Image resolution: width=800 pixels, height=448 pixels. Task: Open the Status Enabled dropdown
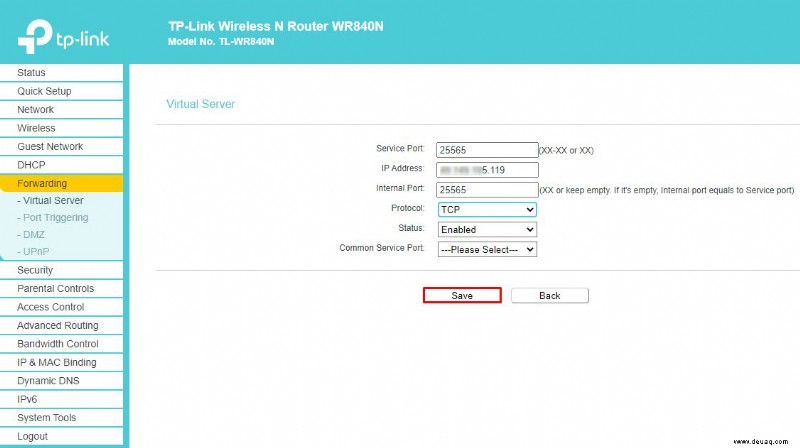coord(487,230)
